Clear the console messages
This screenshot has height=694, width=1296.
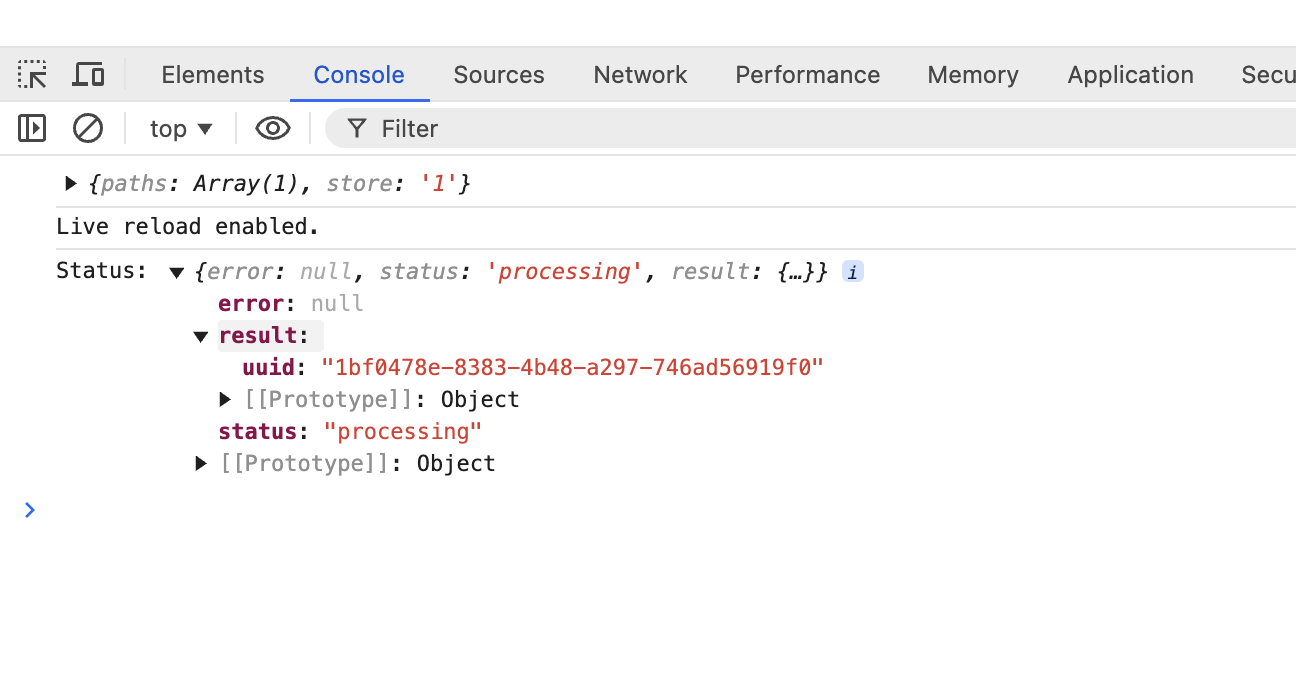(x=87, y=128)
